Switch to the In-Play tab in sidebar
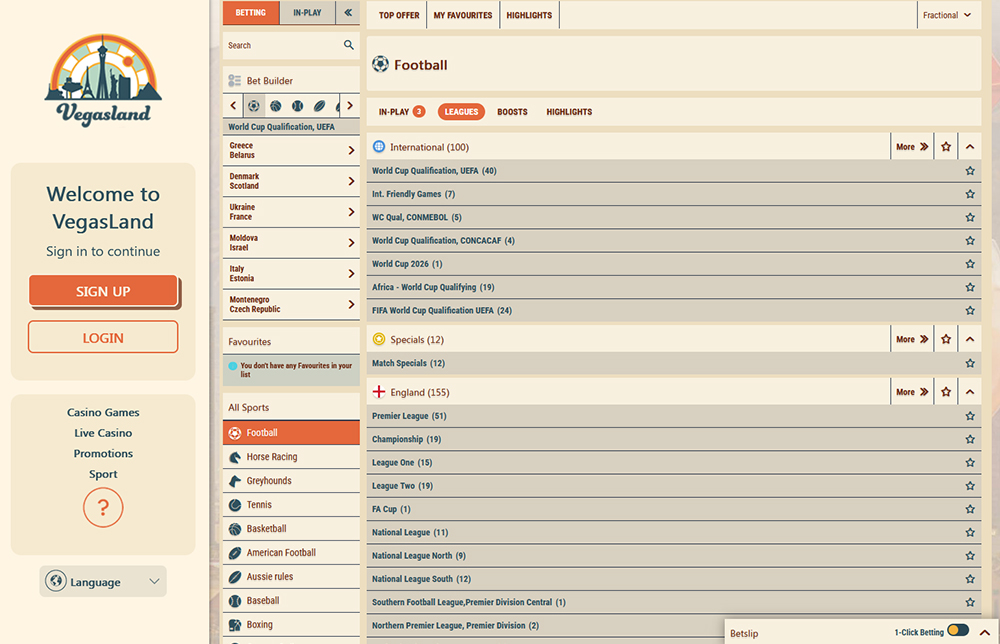 307,13
